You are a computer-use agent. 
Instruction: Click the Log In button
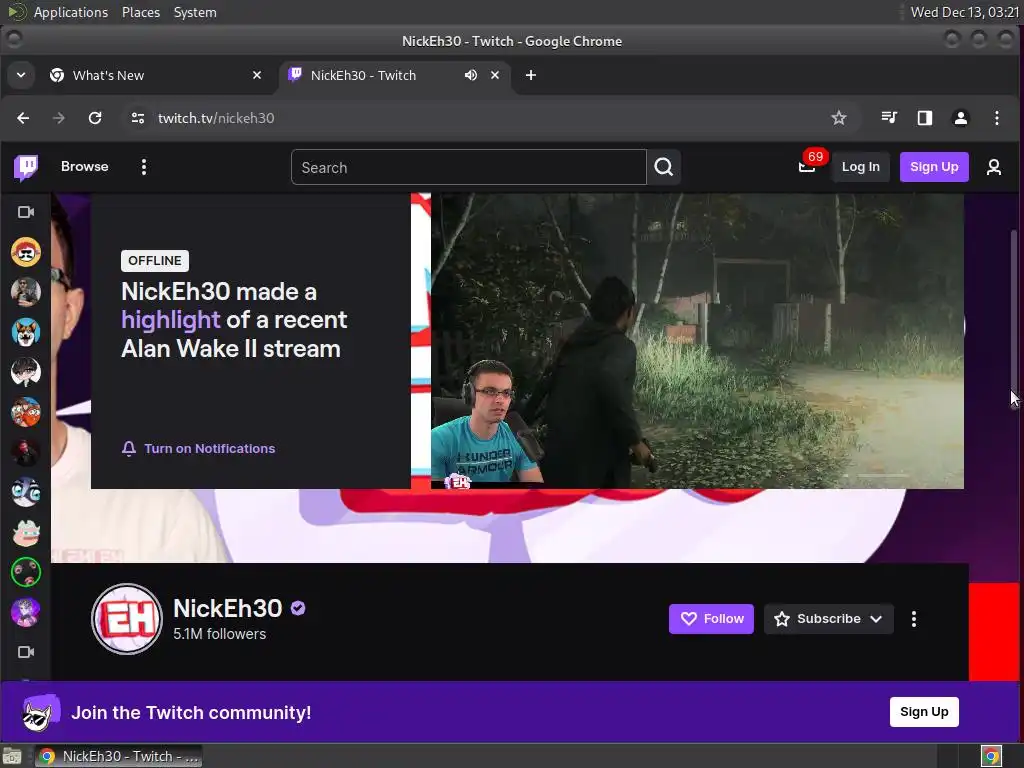[x=860, y=167]
